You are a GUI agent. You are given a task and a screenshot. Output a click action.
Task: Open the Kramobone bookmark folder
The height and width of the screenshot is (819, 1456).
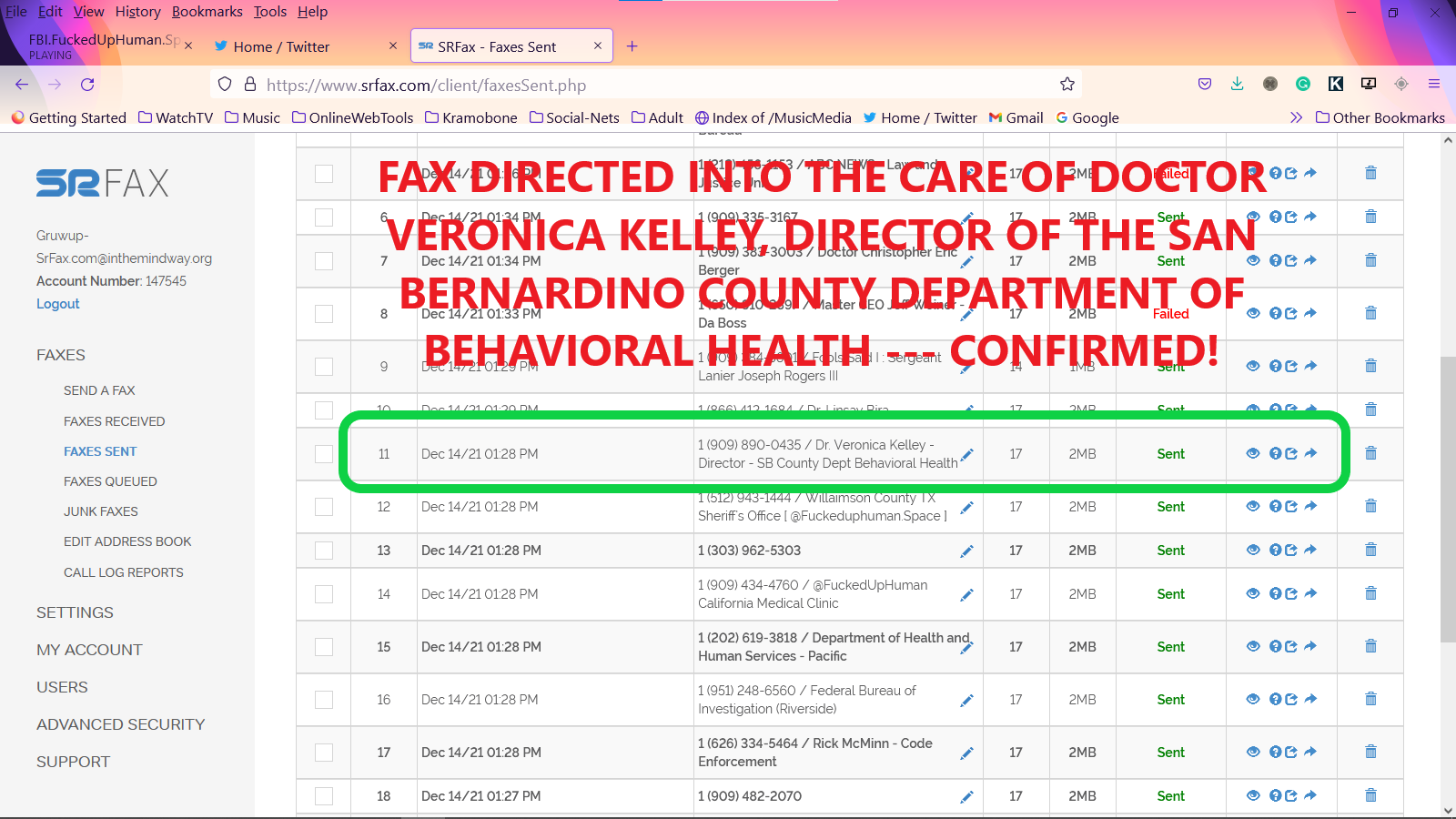(x=470, y=117)
